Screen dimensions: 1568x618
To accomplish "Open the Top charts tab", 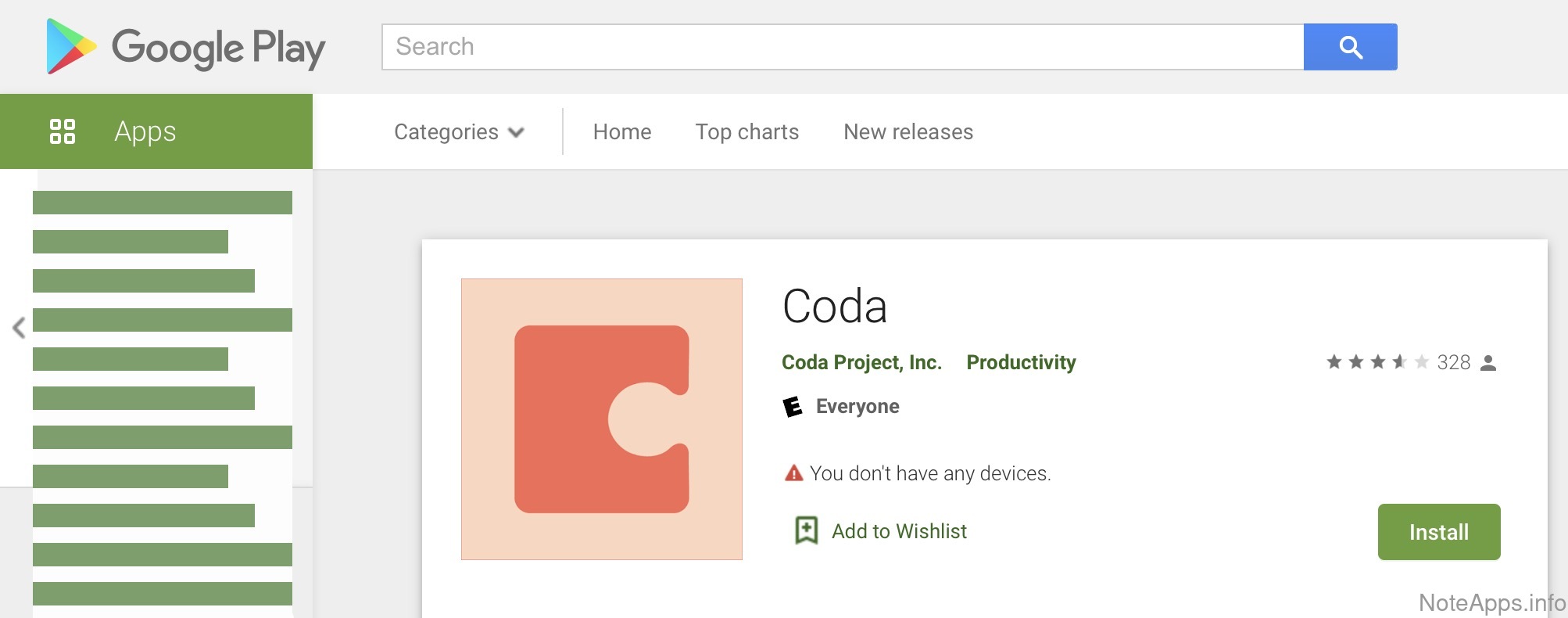I will 746,131.
